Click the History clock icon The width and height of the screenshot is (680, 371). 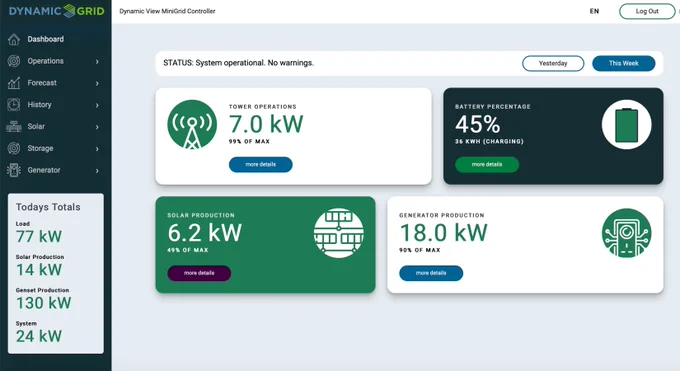click(14, 105)
